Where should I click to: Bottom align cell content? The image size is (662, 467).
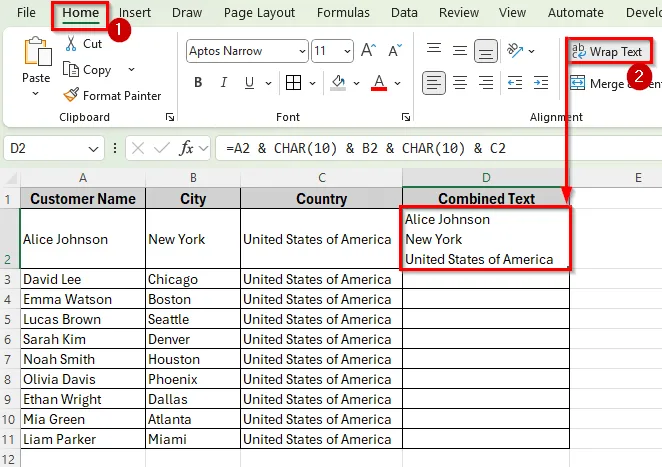486,51
